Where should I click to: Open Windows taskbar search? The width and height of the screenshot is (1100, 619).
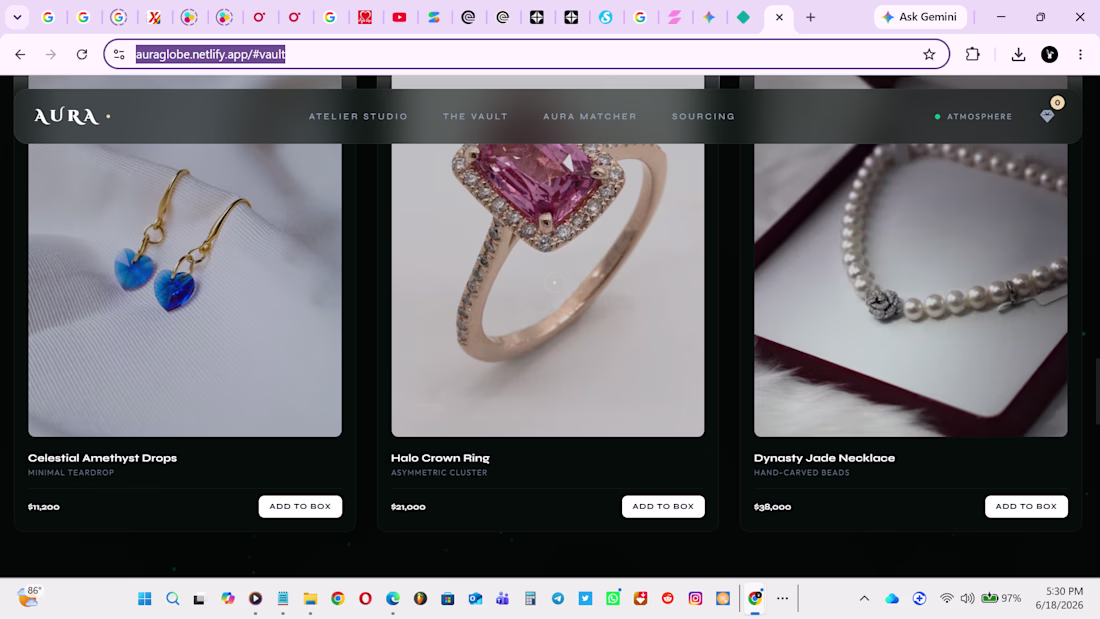coord(173,598)
